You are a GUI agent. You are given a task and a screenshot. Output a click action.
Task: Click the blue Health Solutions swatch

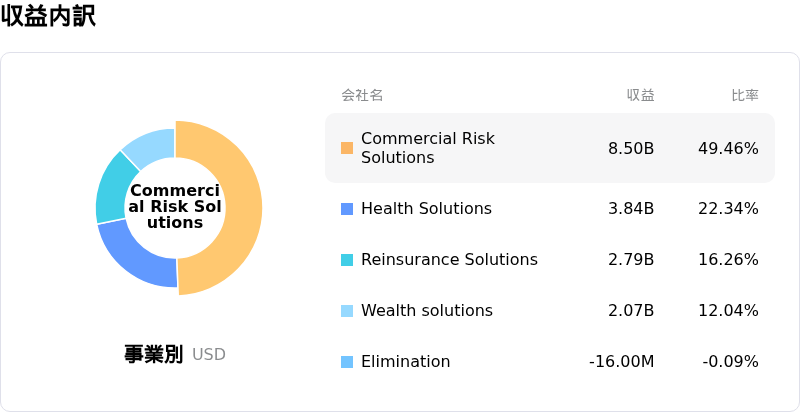click(347, 209)
